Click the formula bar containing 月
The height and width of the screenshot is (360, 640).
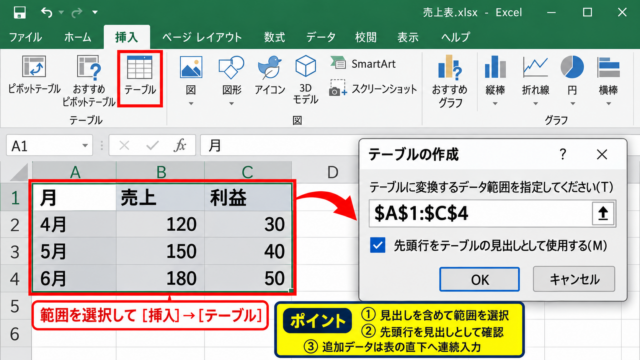click(x=280, y=146)
